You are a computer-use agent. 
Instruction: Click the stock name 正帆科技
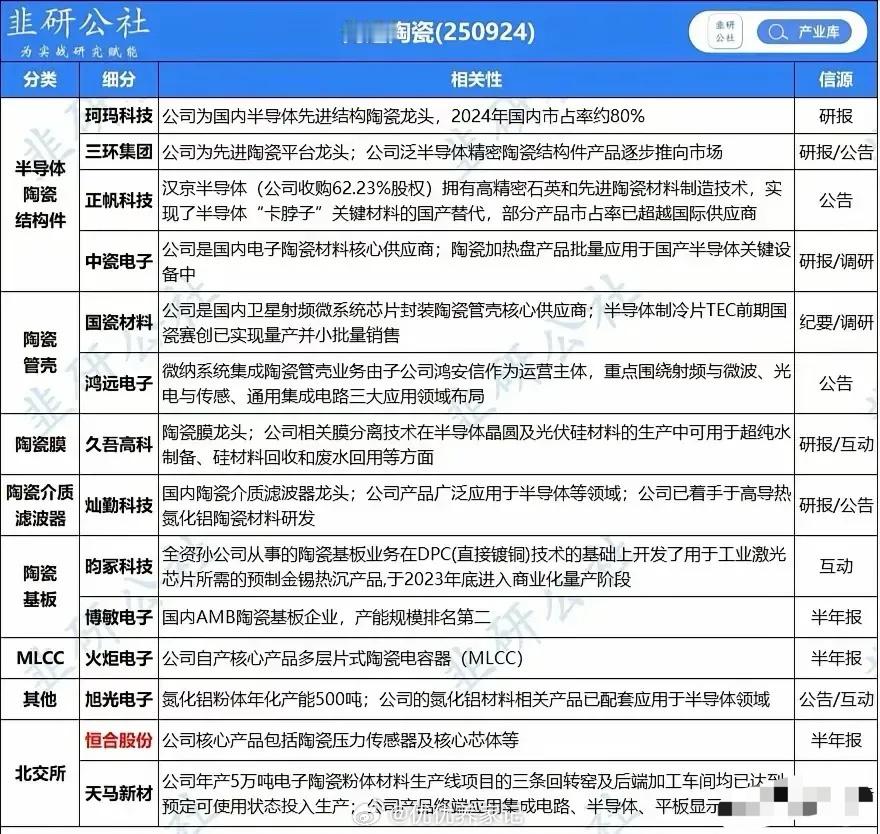coord(118,200)
